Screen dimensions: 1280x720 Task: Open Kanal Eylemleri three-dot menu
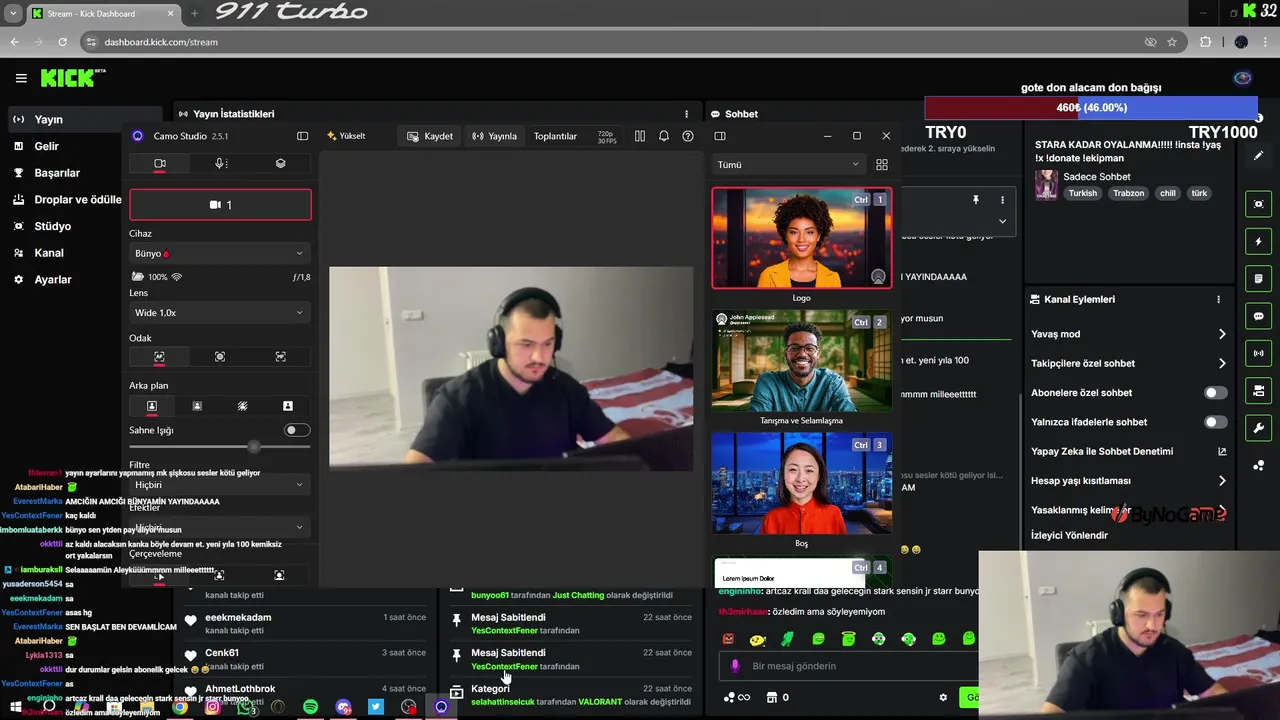pyautogui.click(x=1218, y=299)
